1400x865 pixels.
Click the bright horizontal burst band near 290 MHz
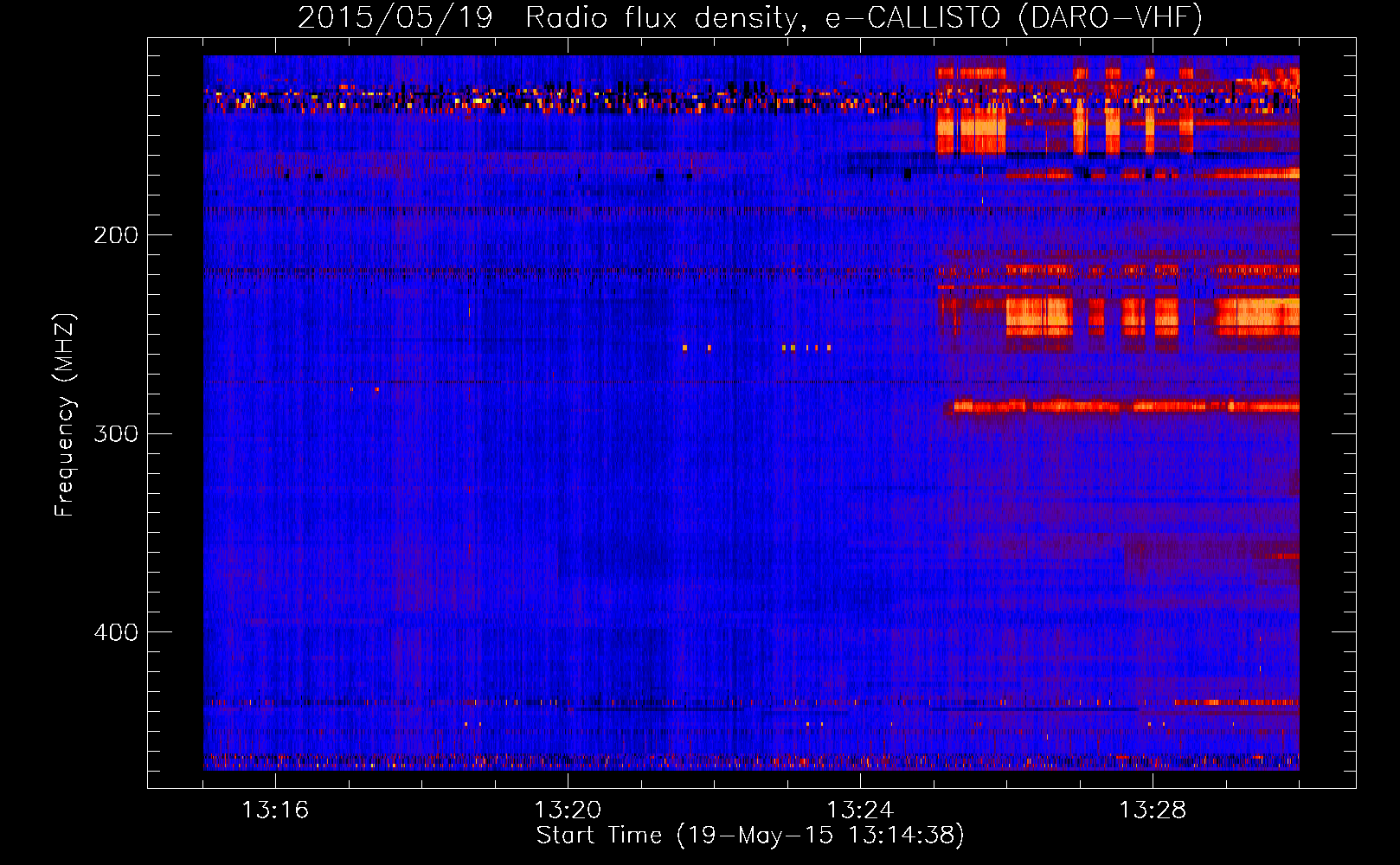(1125, 406)
